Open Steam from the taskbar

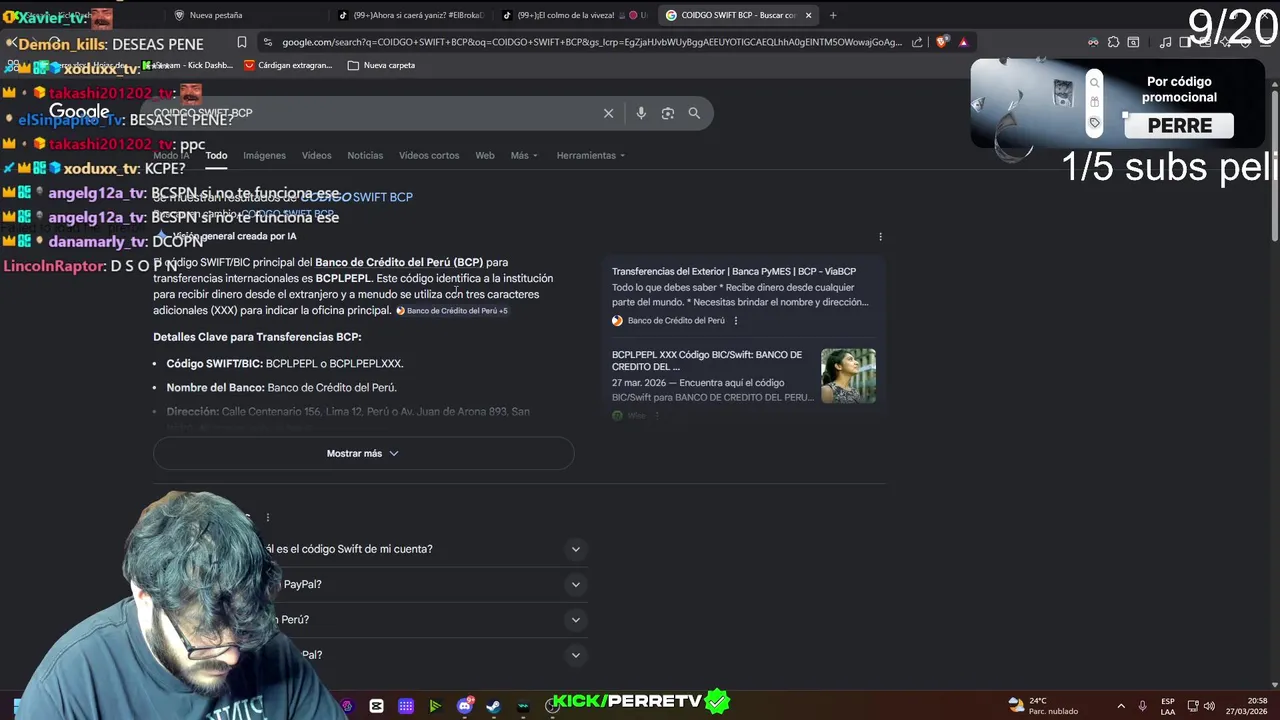(x=493, y=706)
